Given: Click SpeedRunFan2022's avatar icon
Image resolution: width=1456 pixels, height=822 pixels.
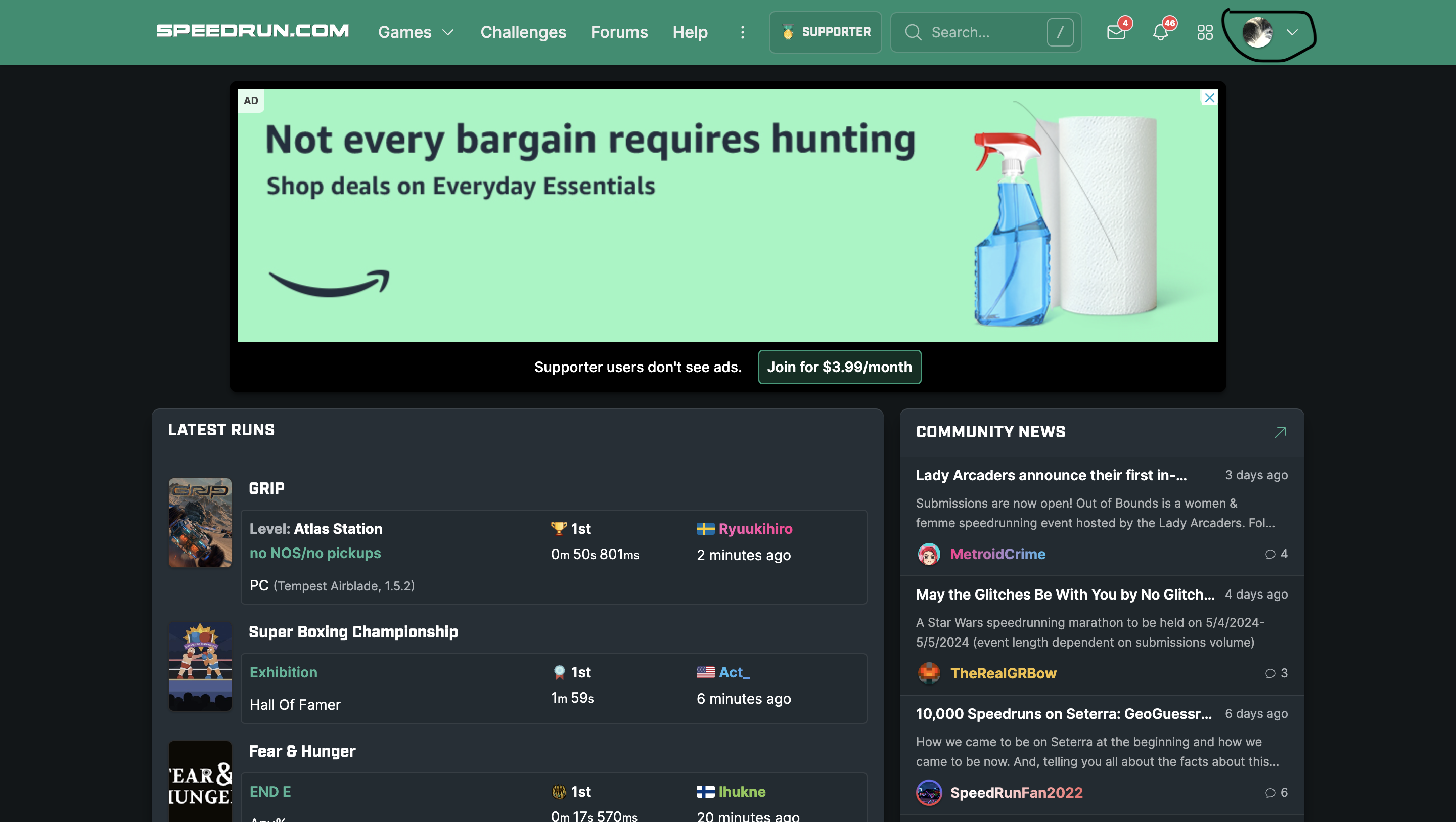Looking at the screenshot, I should click(929, 792).
